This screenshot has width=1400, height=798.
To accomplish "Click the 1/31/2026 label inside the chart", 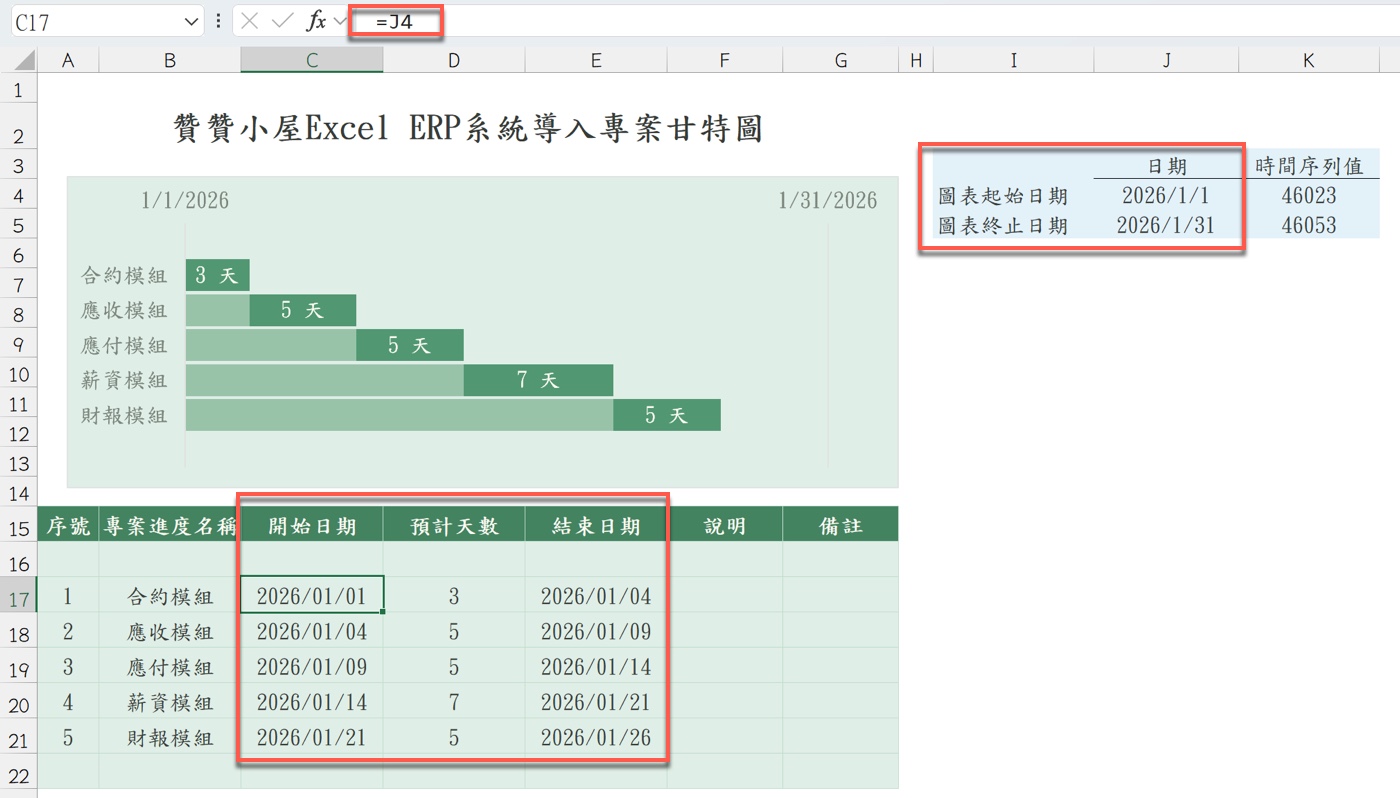I will (x=826, y=200).
